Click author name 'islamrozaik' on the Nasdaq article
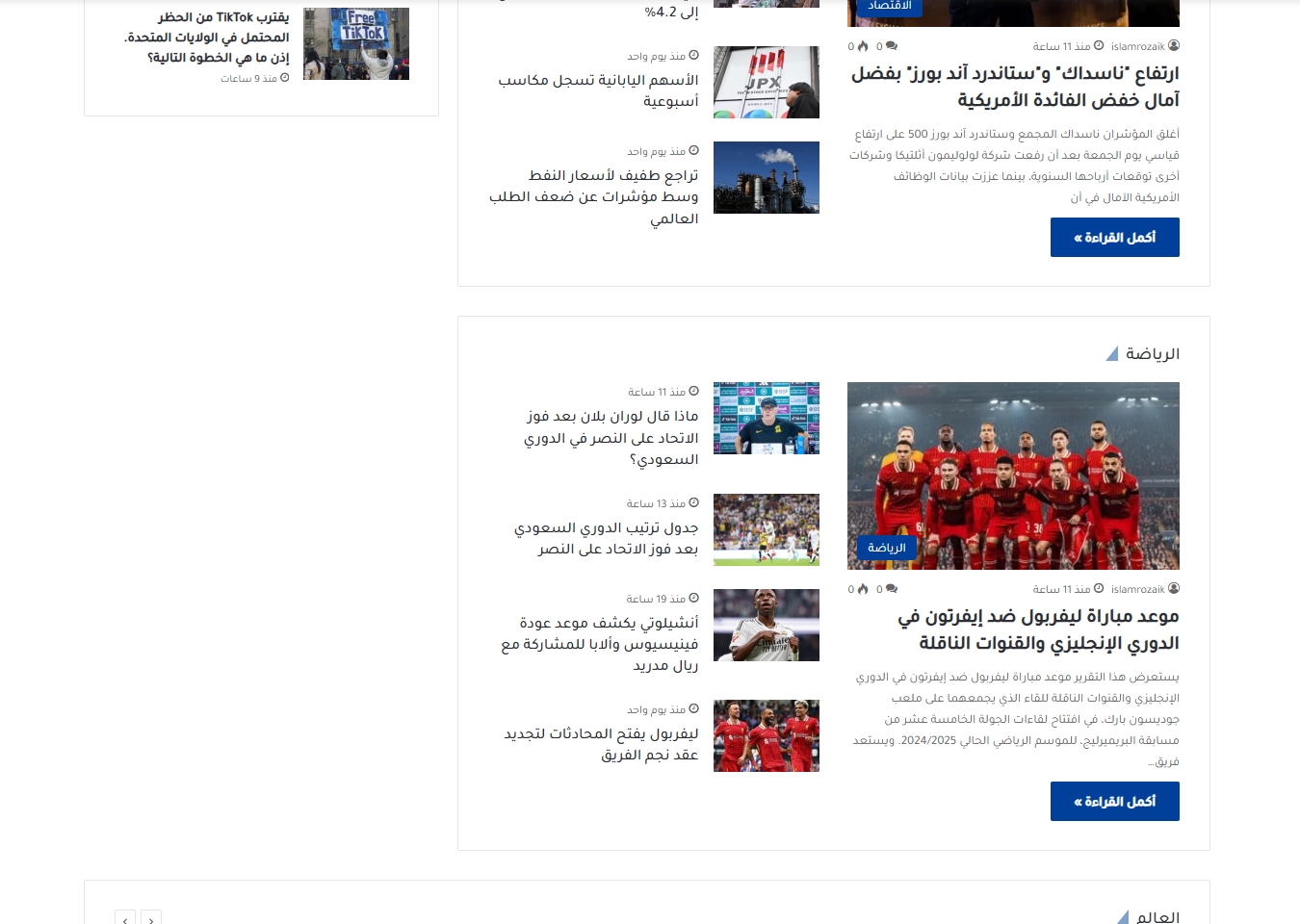The height and width of the screenshot is (924, 1300). pyautogui.click(x=1137, y=46)
